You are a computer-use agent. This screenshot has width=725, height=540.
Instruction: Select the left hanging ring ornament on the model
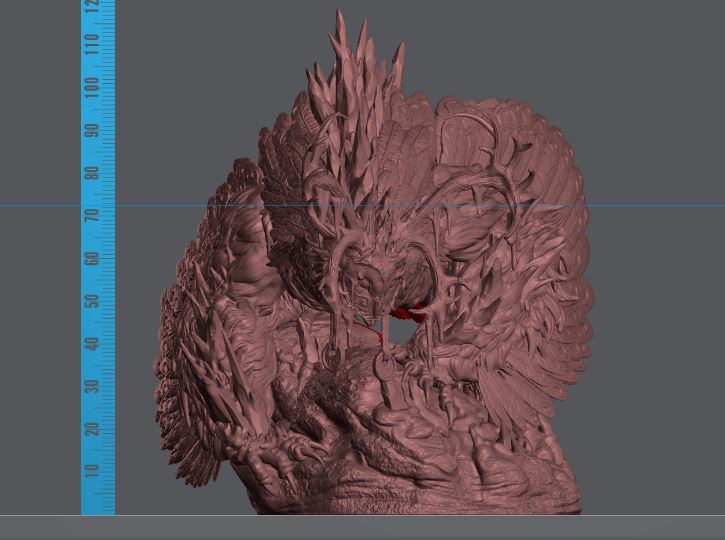[x=333, y=354]
